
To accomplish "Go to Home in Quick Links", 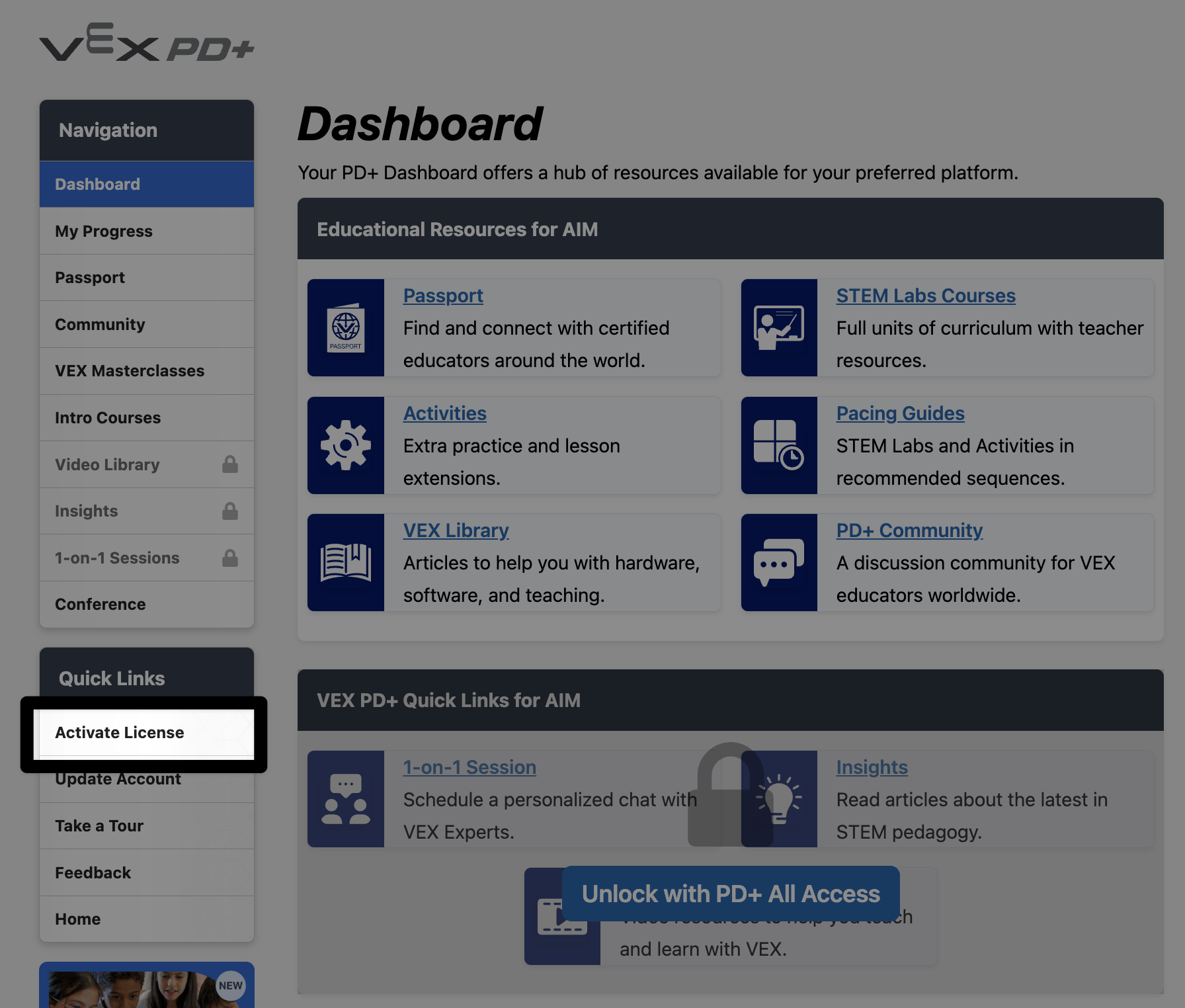I will coord(147,919).
